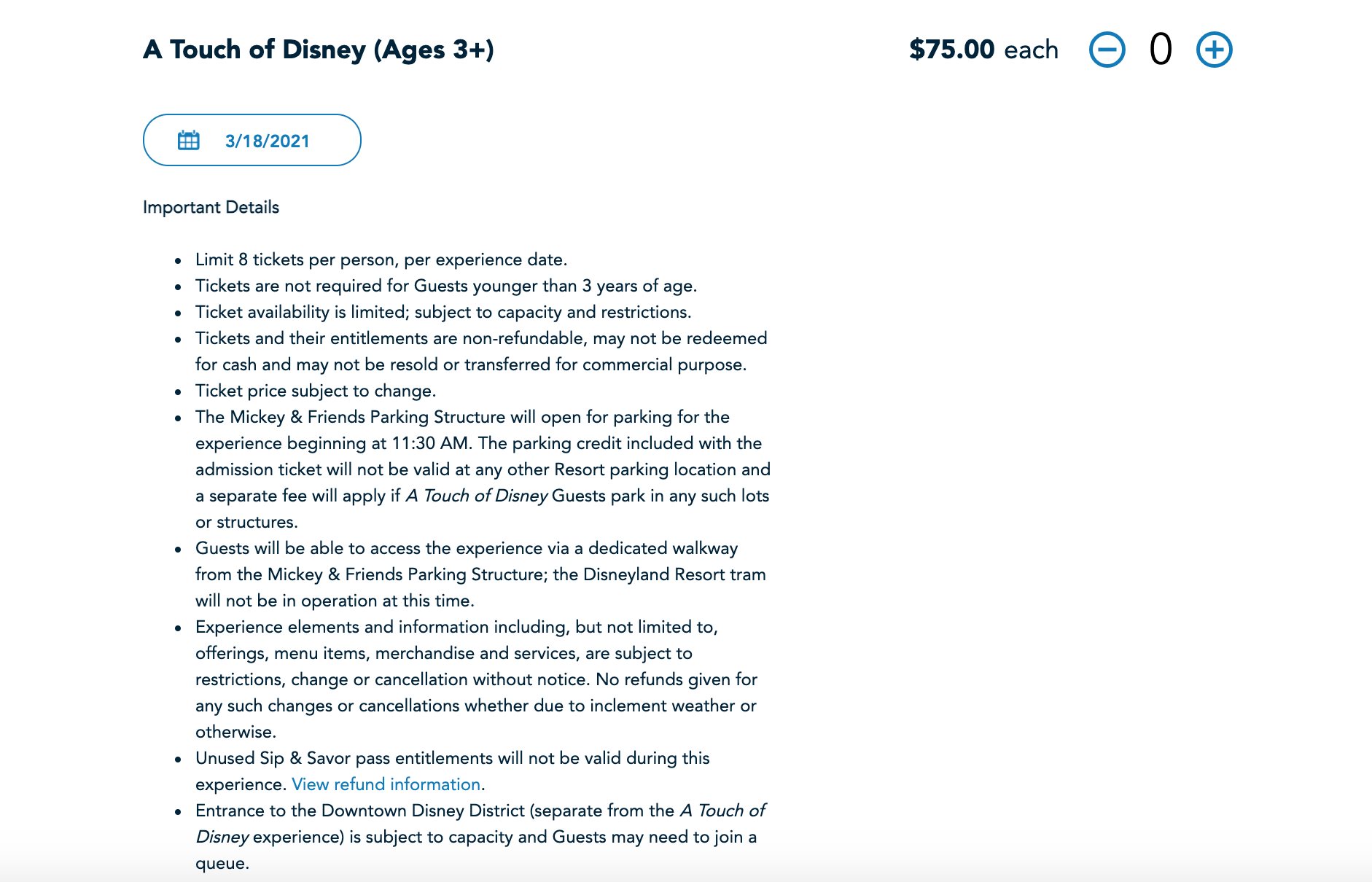Click the Unused Sip & Savor pass text

click(452, 758)
